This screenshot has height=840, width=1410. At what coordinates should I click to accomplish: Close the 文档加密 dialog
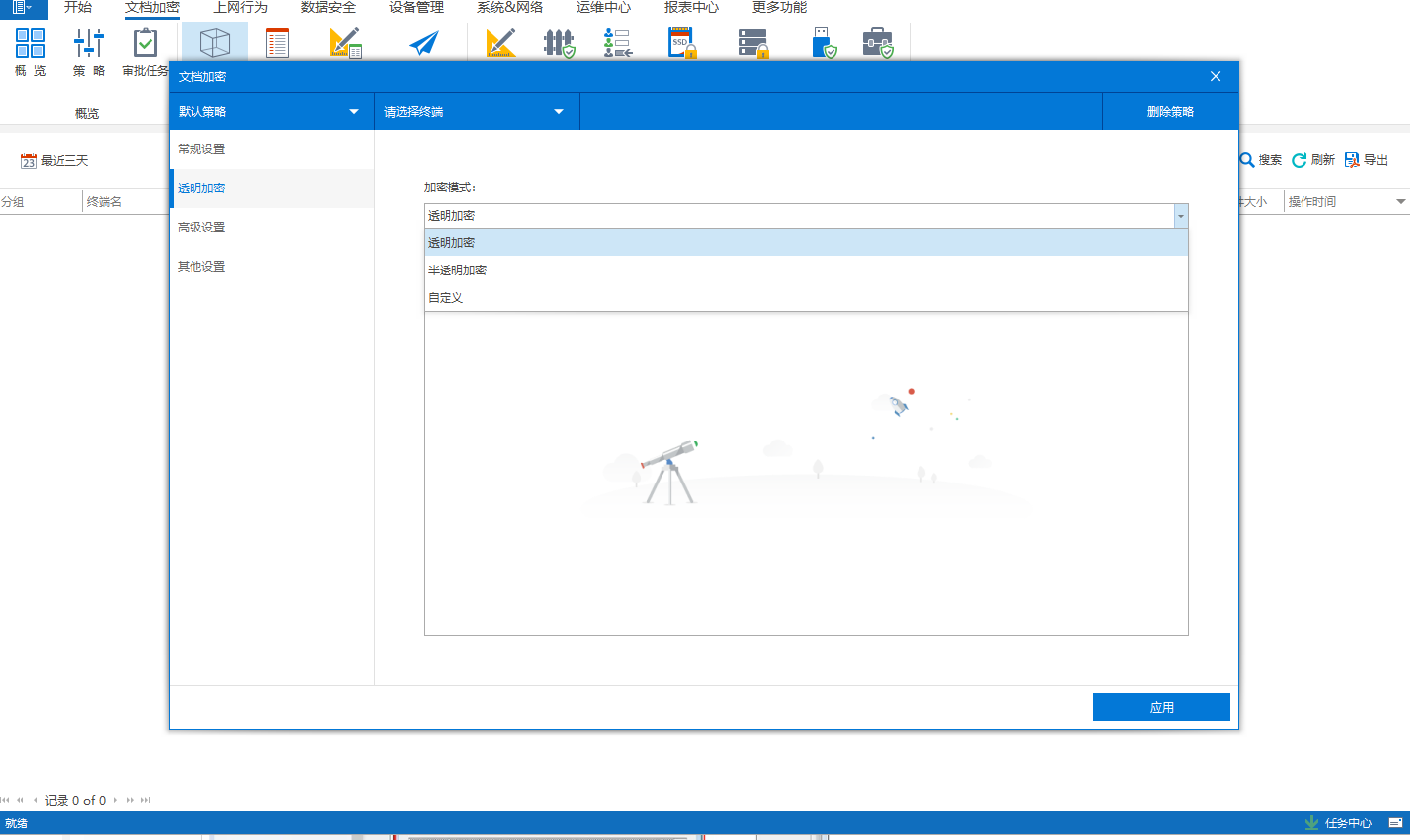[1216, 76]
